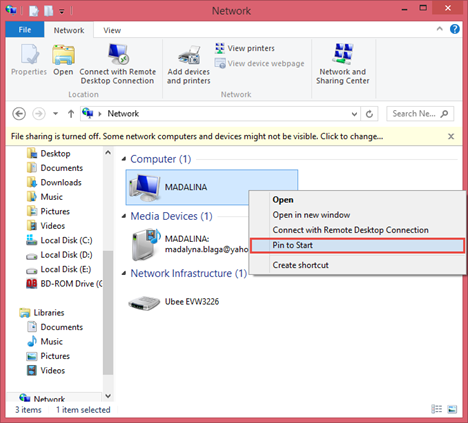Dismiss the file sharing notification bar
This screenshot has width=468, height=423.
tap(451, 136)
